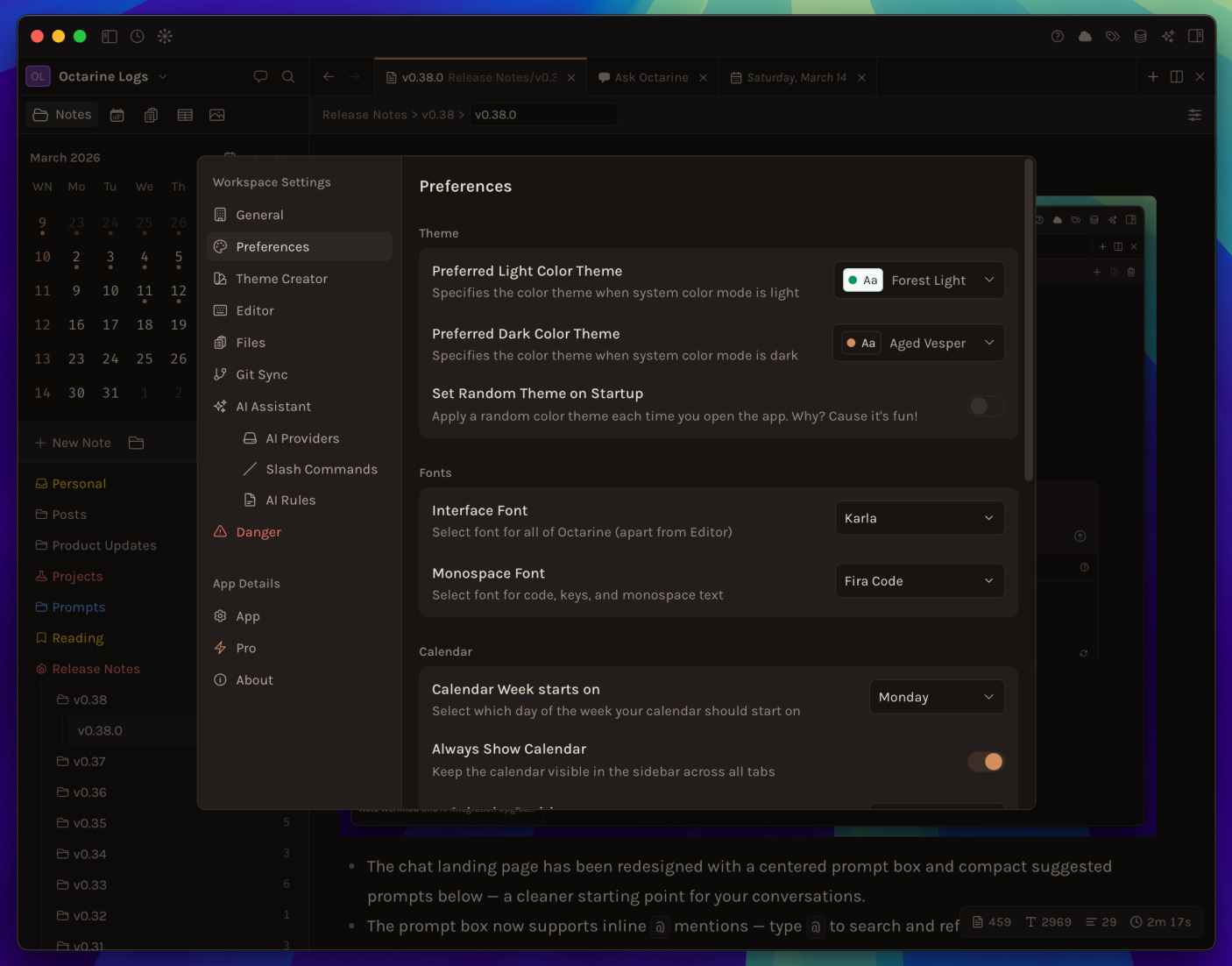Open Git Sync settings
The image size is (1232, 966).
pyautogui.click(x=300, y=374)
